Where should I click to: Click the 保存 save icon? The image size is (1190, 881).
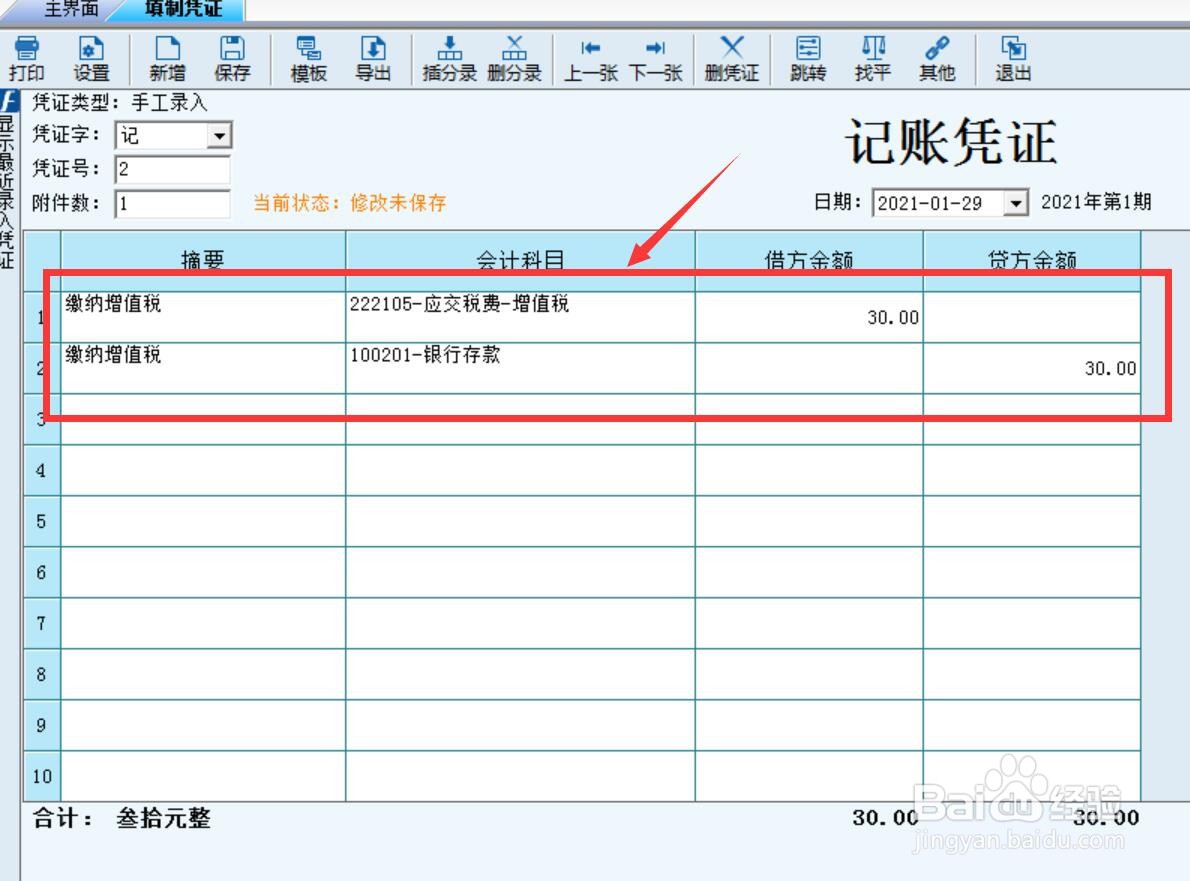point(233,57)
